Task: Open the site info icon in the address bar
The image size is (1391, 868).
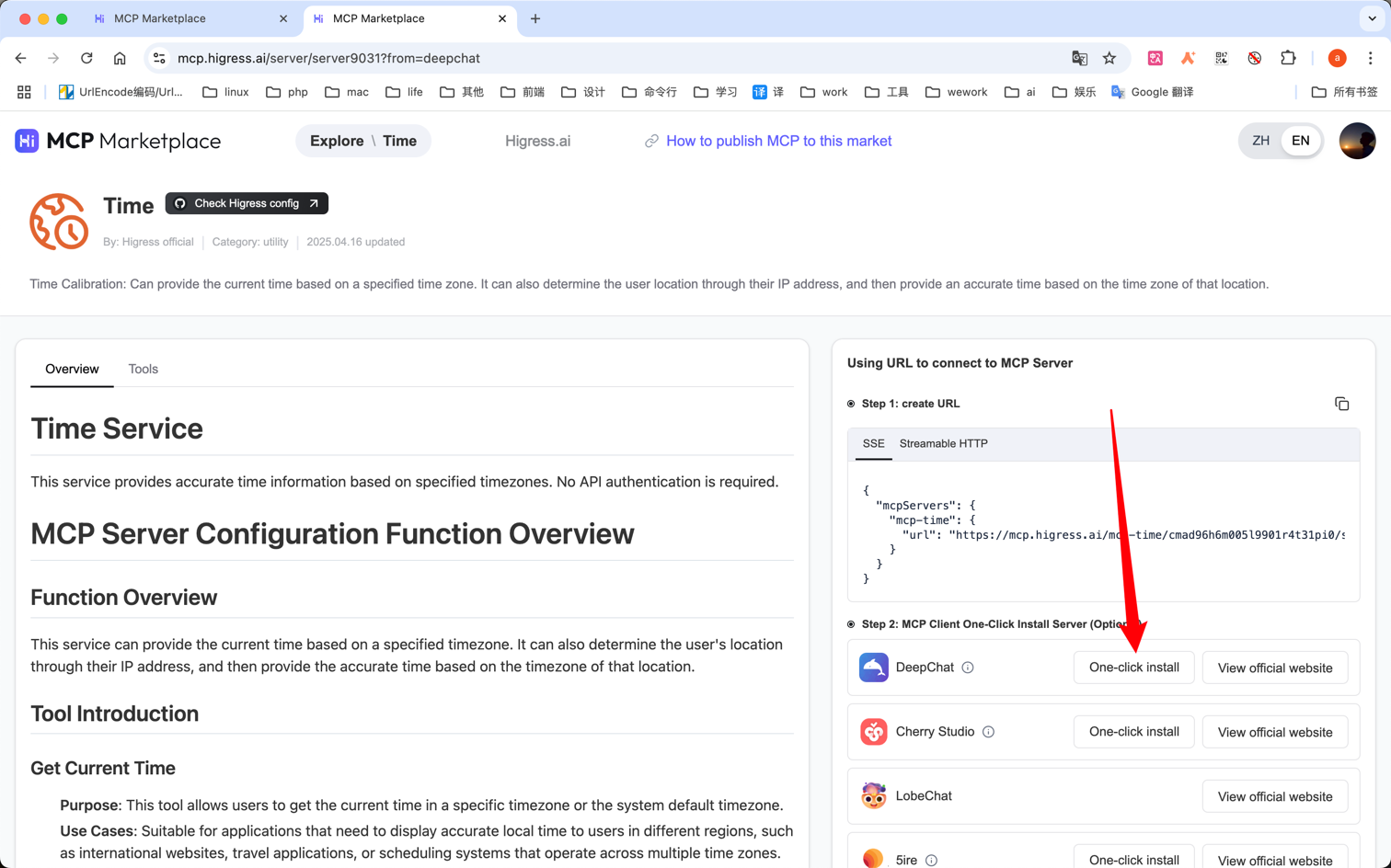Action: (159, 58)
